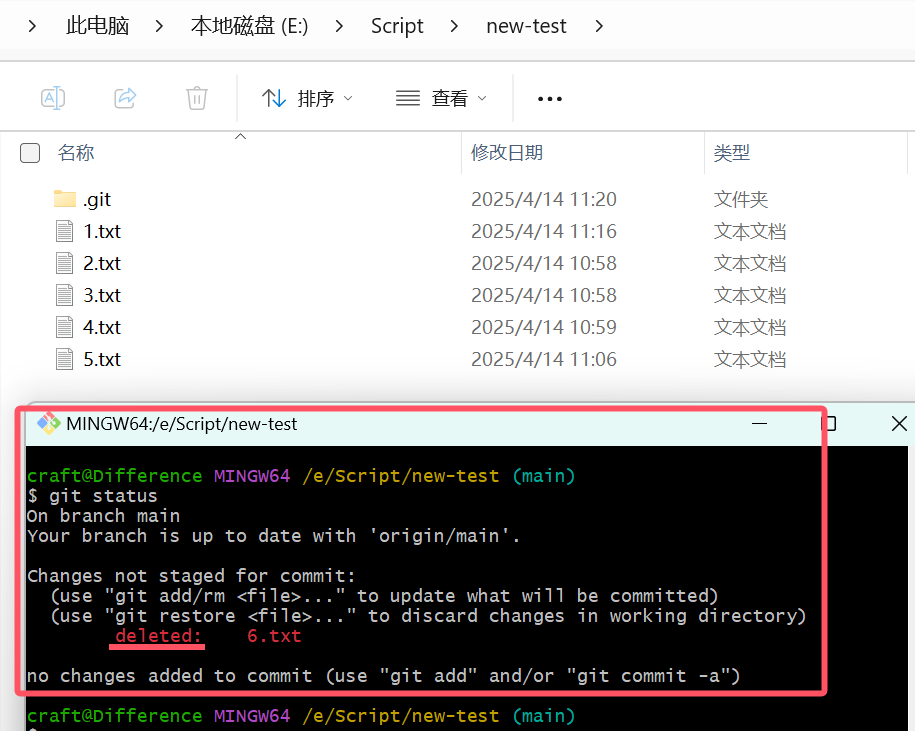This screenshot has height=731, width=915.
Task: Sort by the 名称 column header
Action: click(76, 153)
